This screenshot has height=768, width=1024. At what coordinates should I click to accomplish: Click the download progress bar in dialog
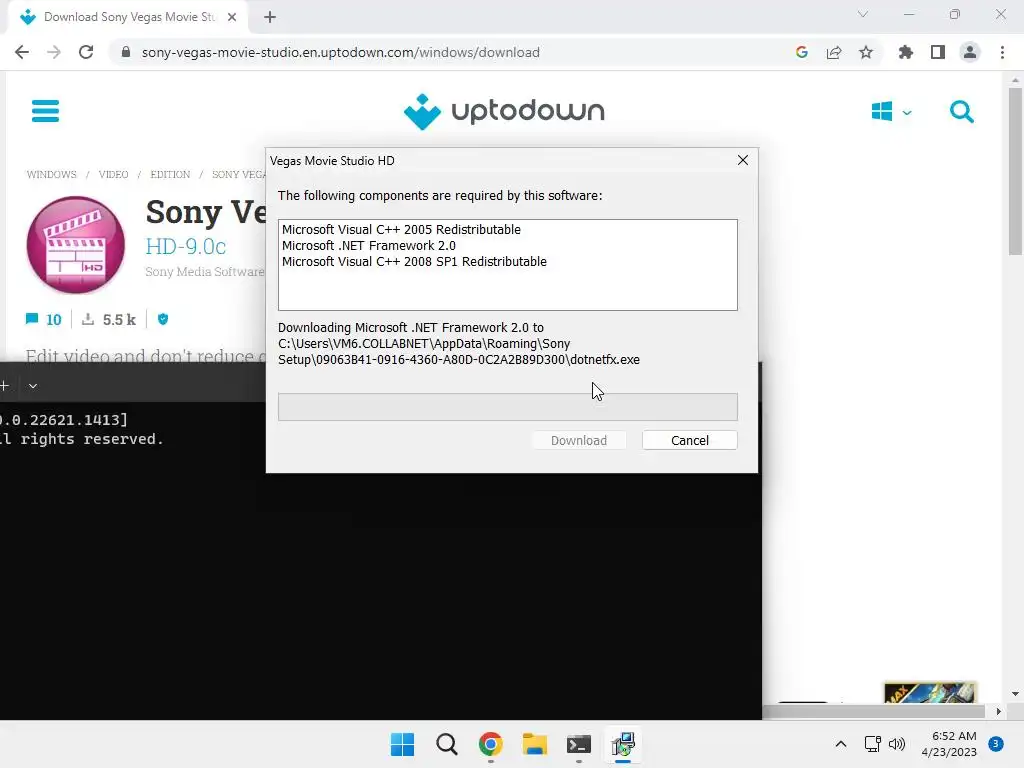[507, 406]
